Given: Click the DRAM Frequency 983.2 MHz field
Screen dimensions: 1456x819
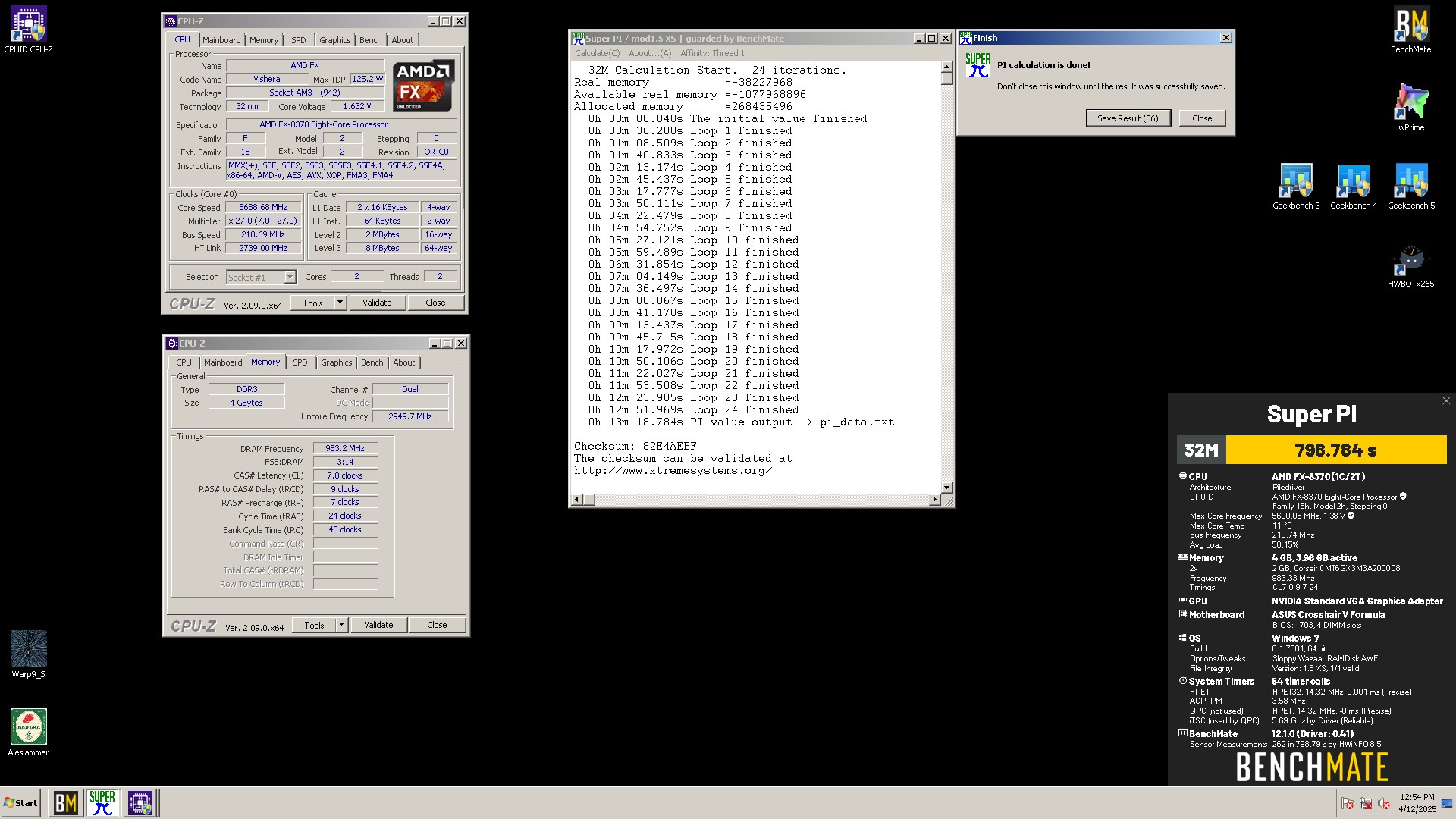Looking at the screenshot, I should click(345, 448).
